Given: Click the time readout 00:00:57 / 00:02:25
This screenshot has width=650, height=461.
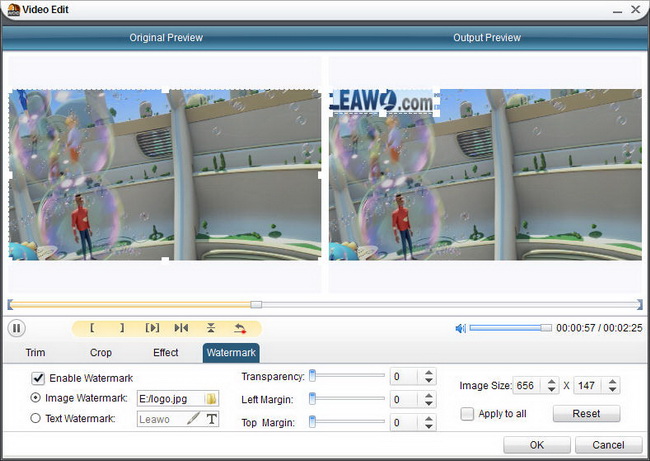Looking at the screenshot, I should (599, 328).
